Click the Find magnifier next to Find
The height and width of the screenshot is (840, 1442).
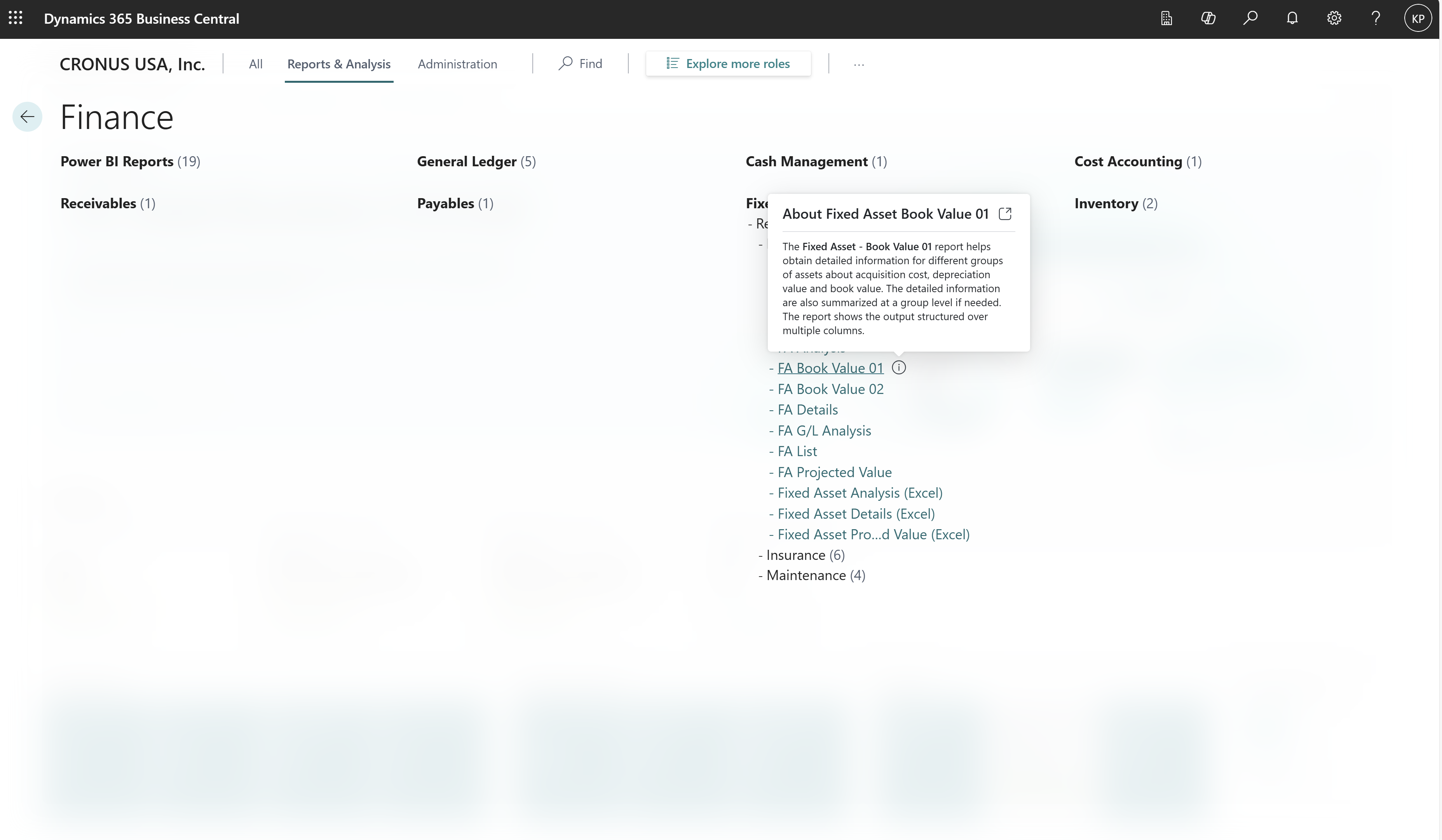tap(565, 63)
